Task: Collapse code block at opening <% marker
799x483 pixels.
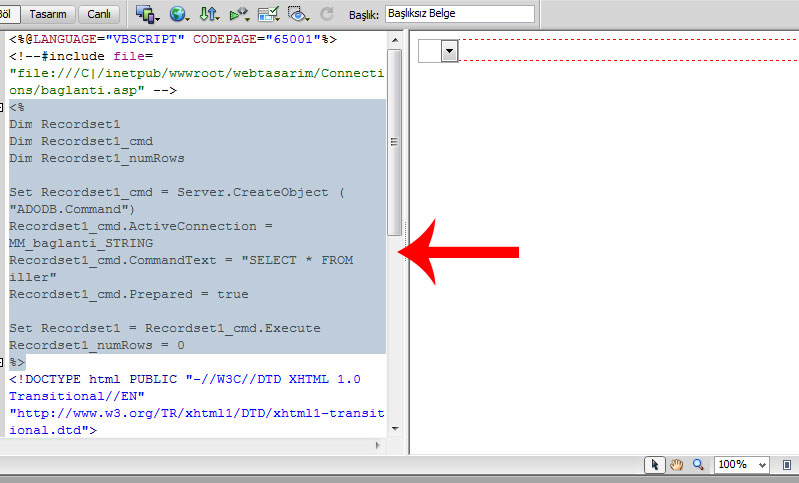Action: (2, 107)
